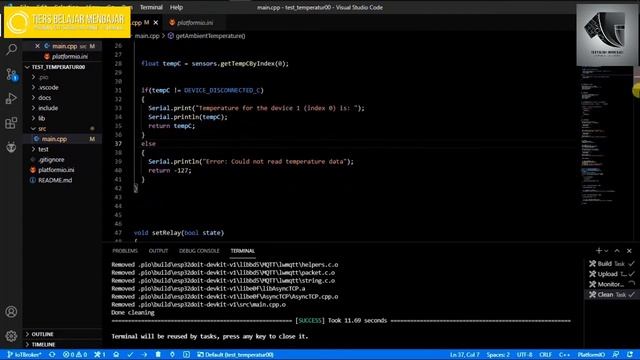This screenshot has height=360, width=640.
Task: Open the Source Control view
Action: [11, 74]
